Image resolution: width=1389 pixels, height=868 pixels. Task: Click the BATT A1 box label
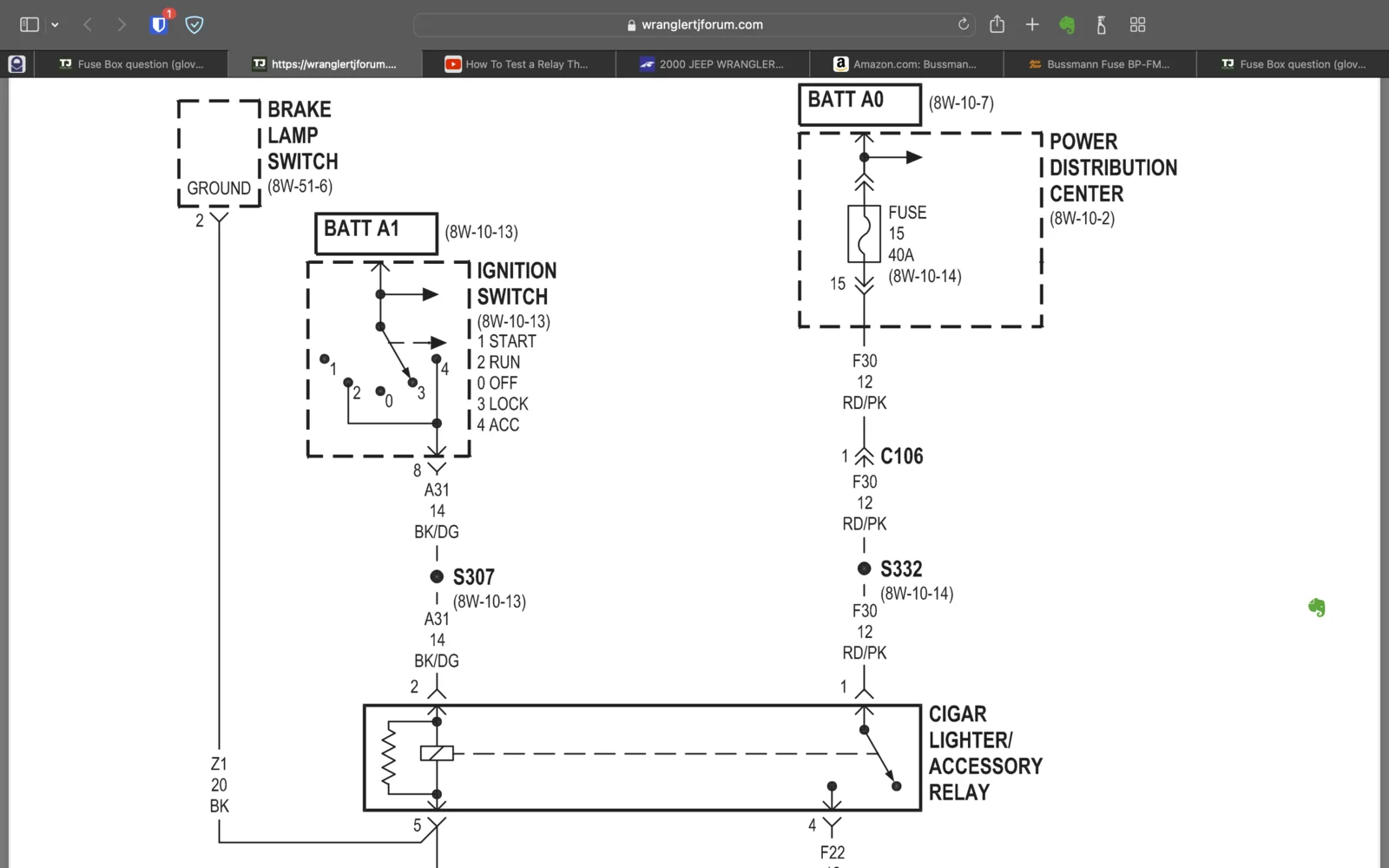coord(376,233)
